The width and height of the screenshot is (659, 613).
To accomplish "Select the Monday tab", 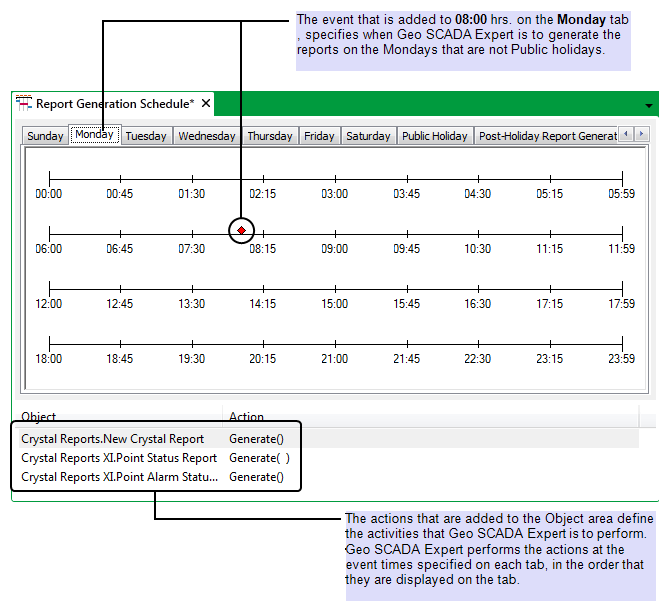I will point(95,135).
